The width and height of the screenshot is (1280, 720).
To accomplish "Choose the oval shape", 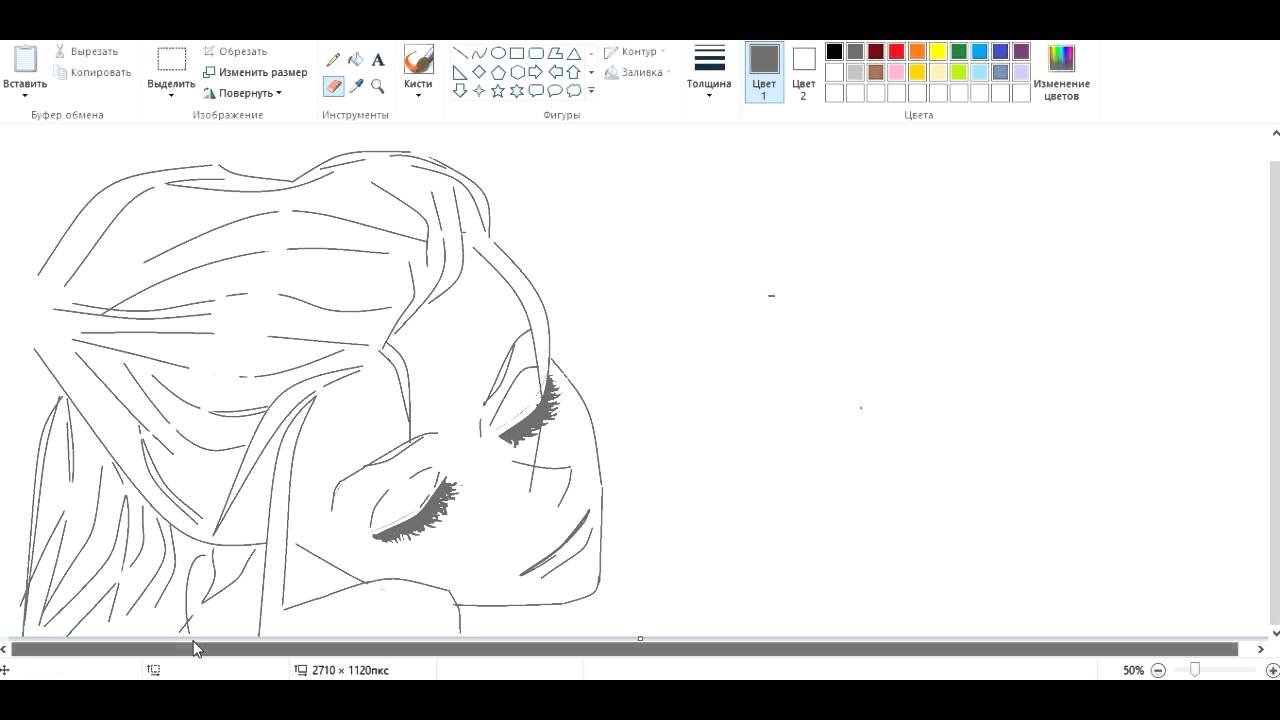I will pos(498,53).
